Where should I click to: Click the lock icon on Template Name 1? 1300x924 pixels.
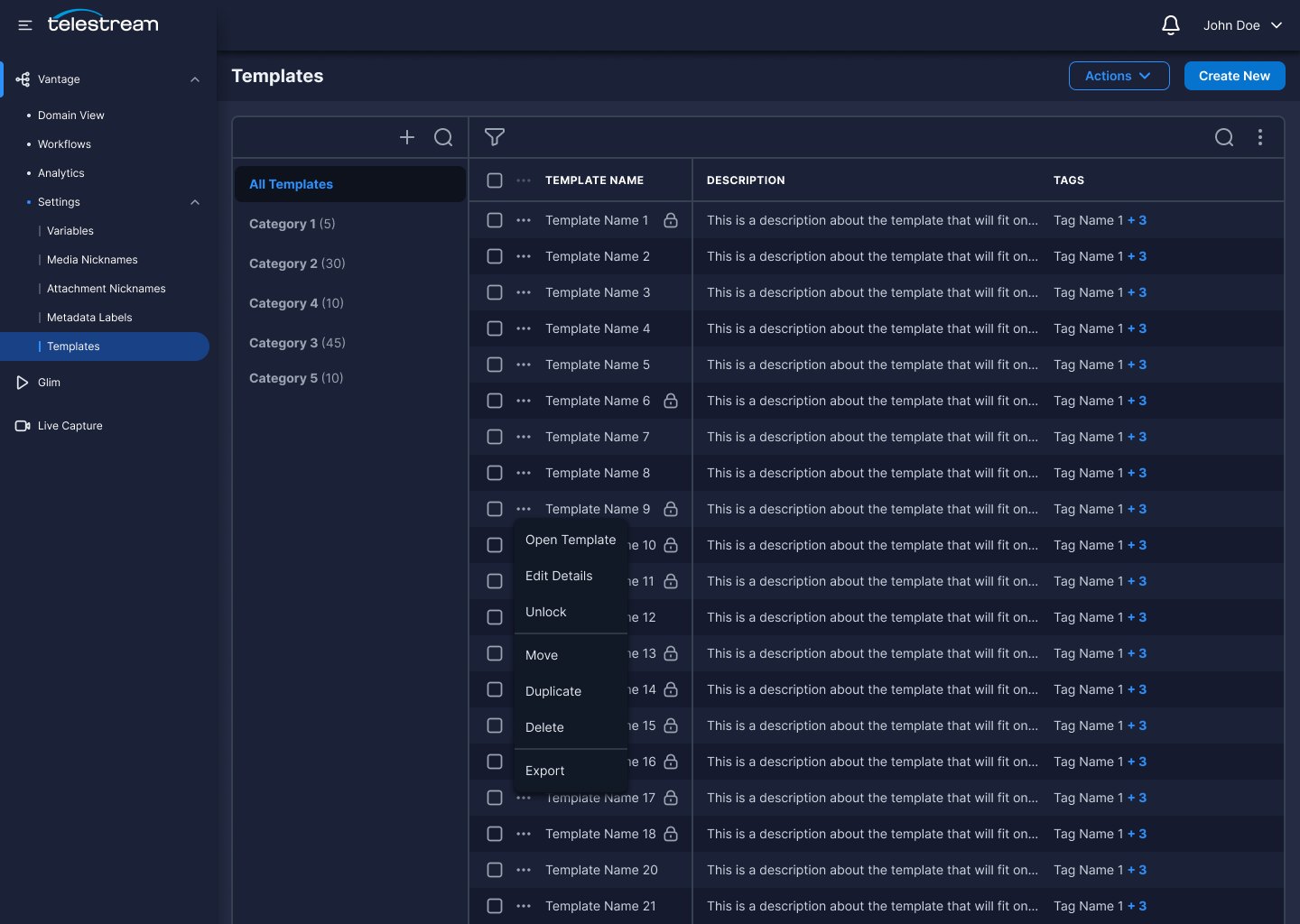click(671, 220)
